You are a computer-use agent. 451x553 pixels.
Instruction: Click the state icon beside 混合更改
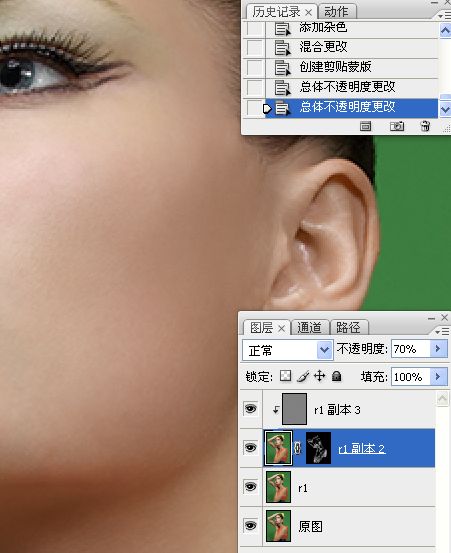point(282,48)
